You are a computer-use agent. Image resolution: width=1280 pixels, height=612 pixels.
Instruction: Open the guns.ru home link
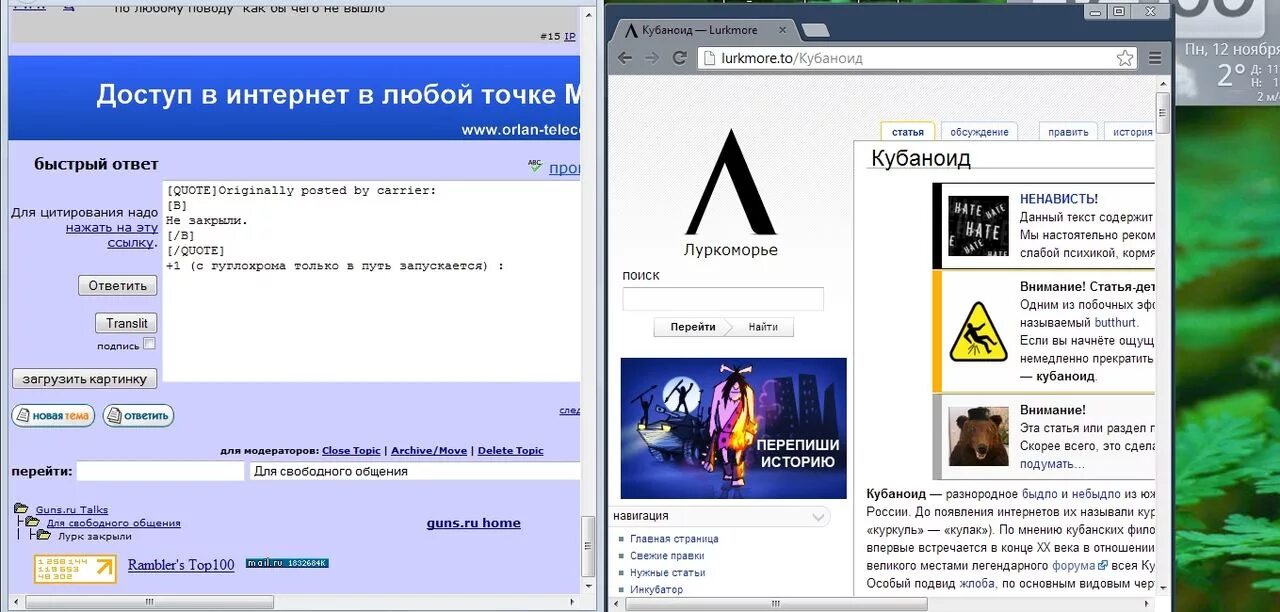[x=473, y=523]
